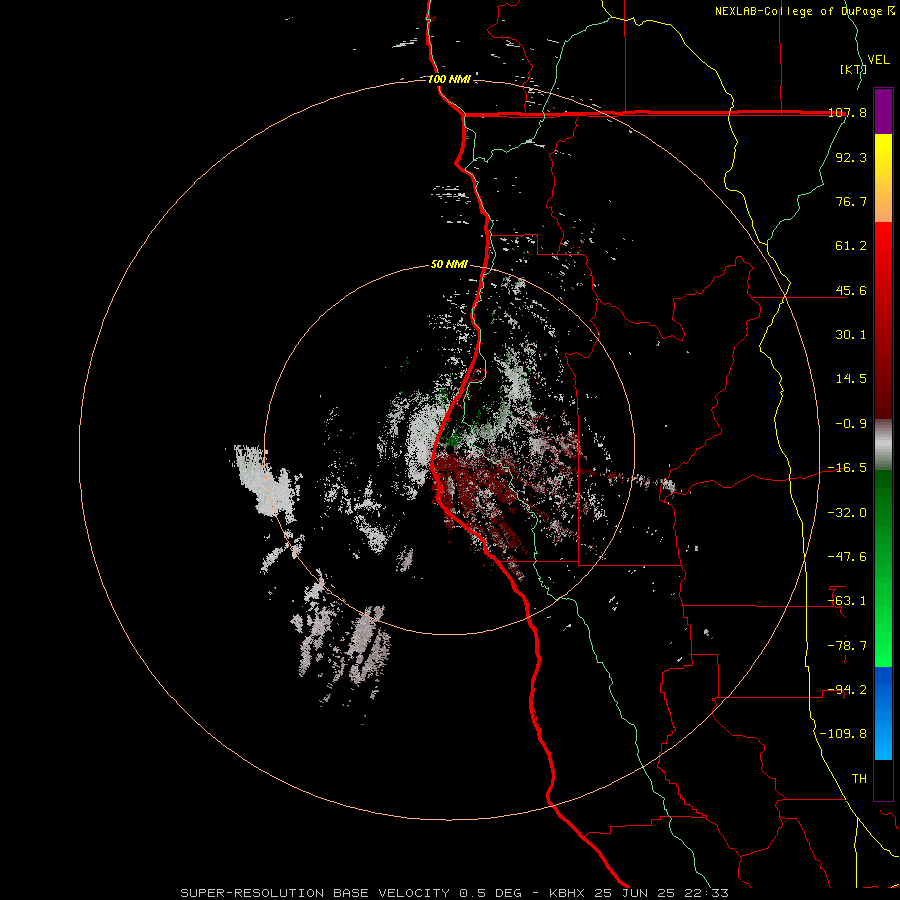Click the 107.8 scale value
Image resolution: width=900 pixels, height=900 pixels.
click(847, 112)
